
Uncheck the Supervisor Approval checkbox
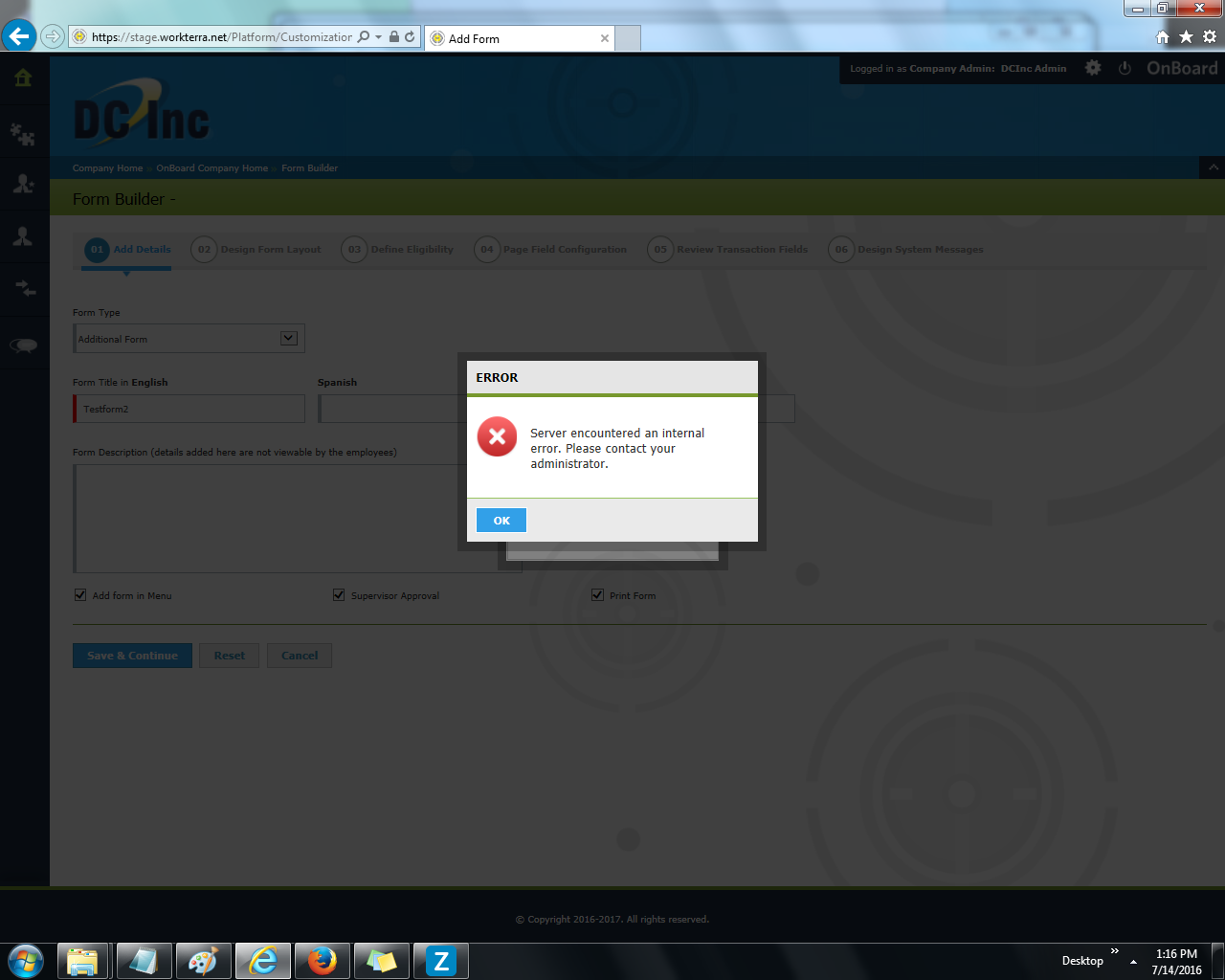(x=339, y=595)
